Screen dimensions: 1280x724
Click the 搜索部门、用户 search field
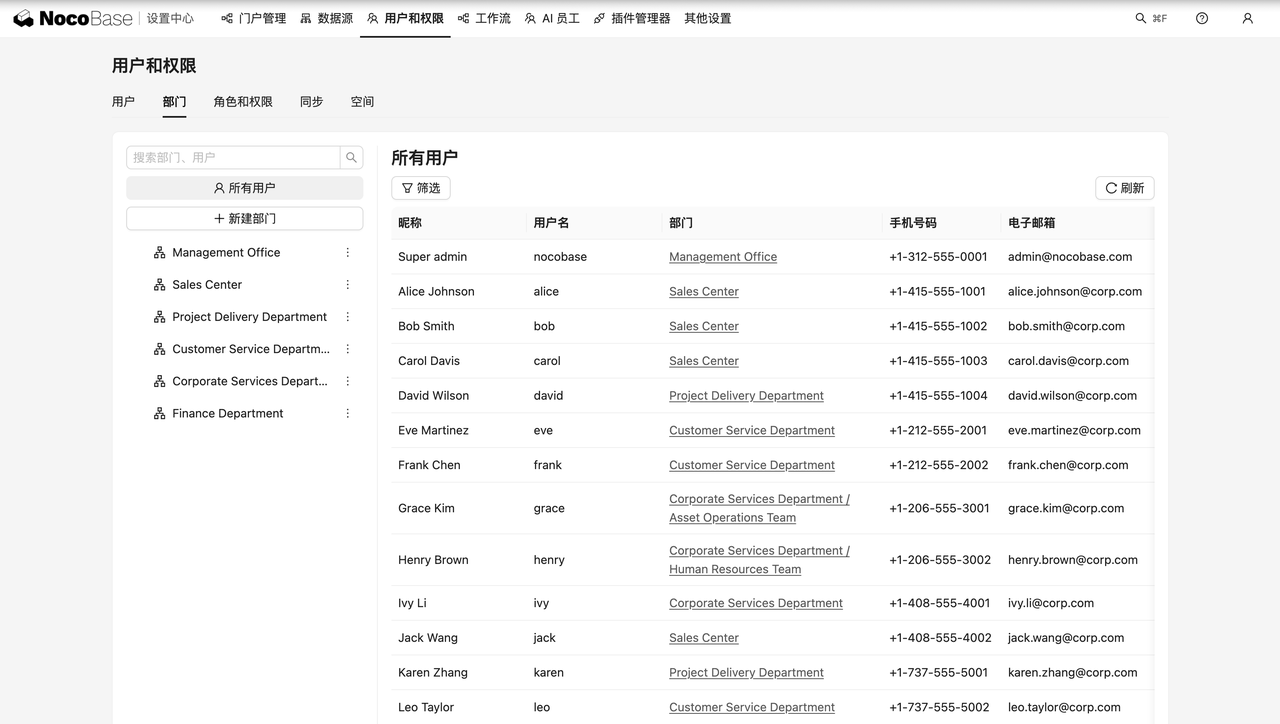pos(233,157)
